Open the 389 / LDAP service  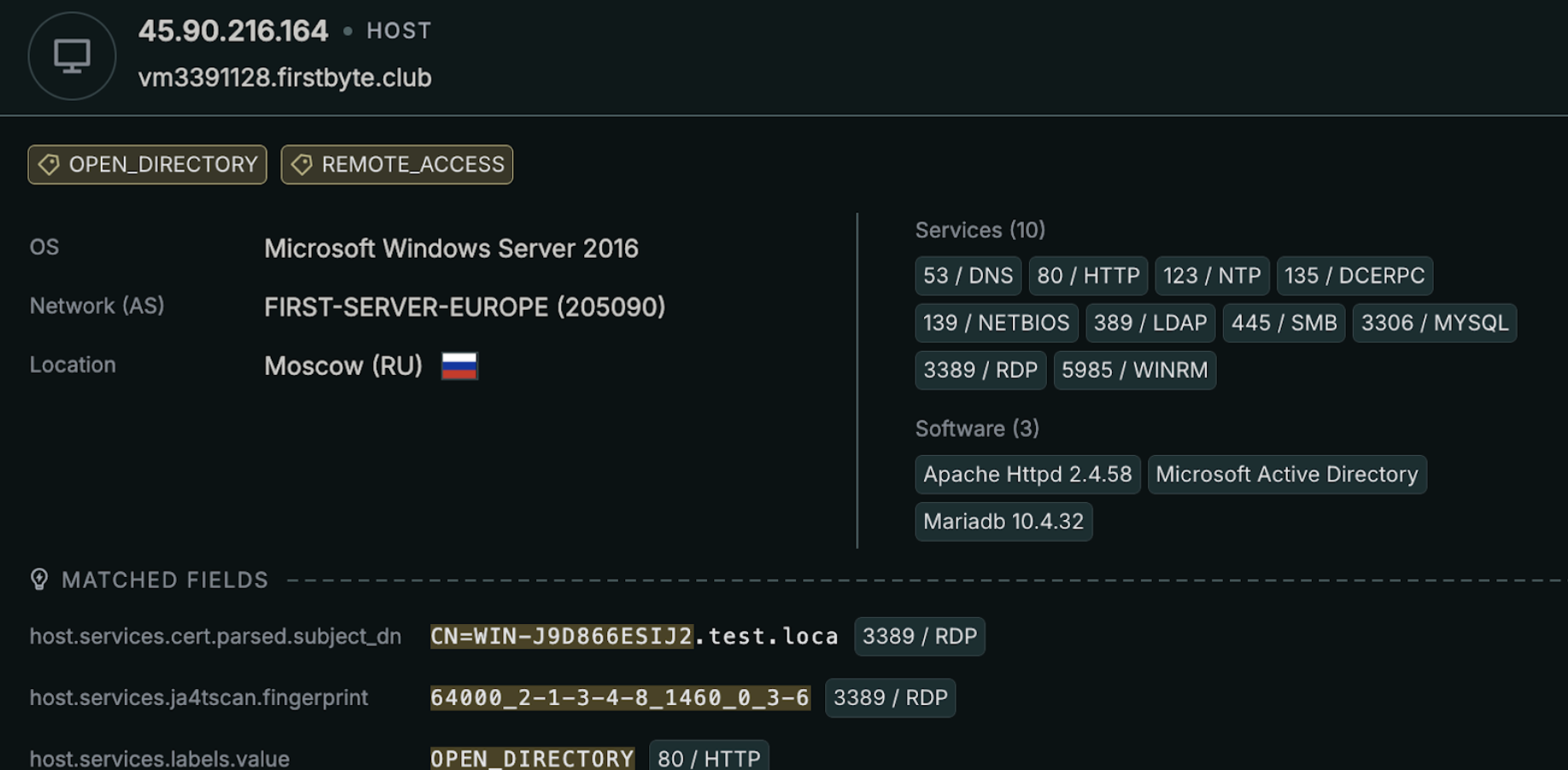click(1150, 323)
